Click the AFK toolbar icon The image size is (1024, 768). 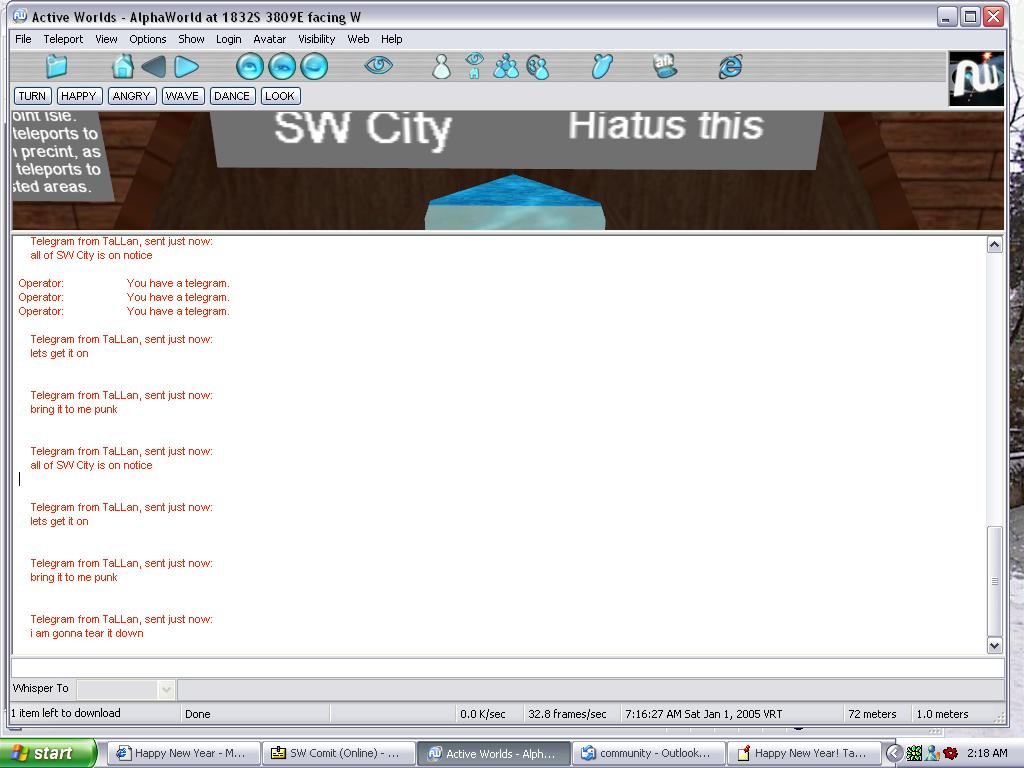click(x=665, y=66)
